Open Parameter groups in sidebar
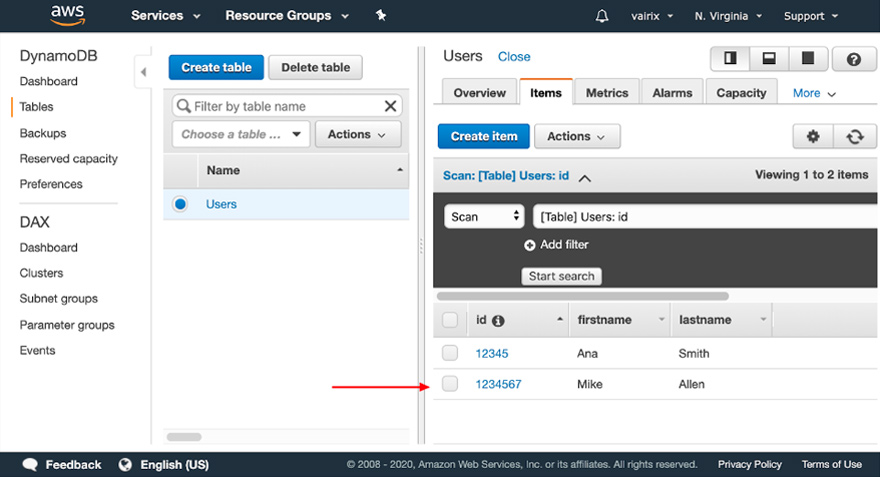Image resolution: width=880 pixels, height=477 pixels. point(67,325)
